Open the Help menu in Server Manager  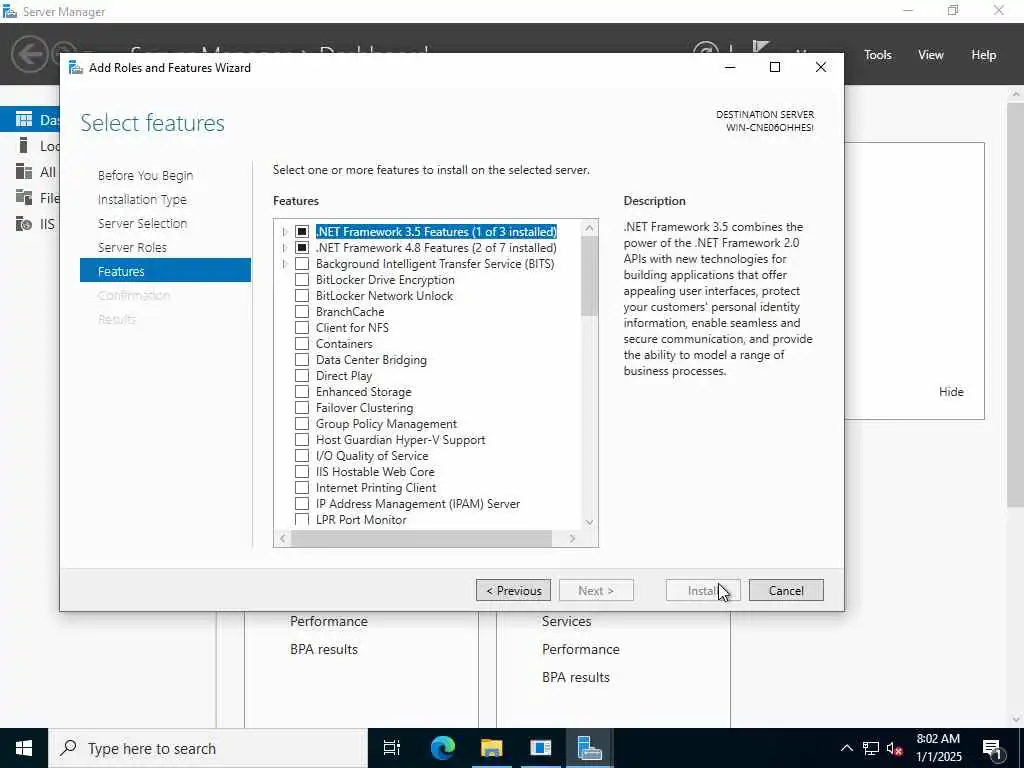[x=984, y=55]
